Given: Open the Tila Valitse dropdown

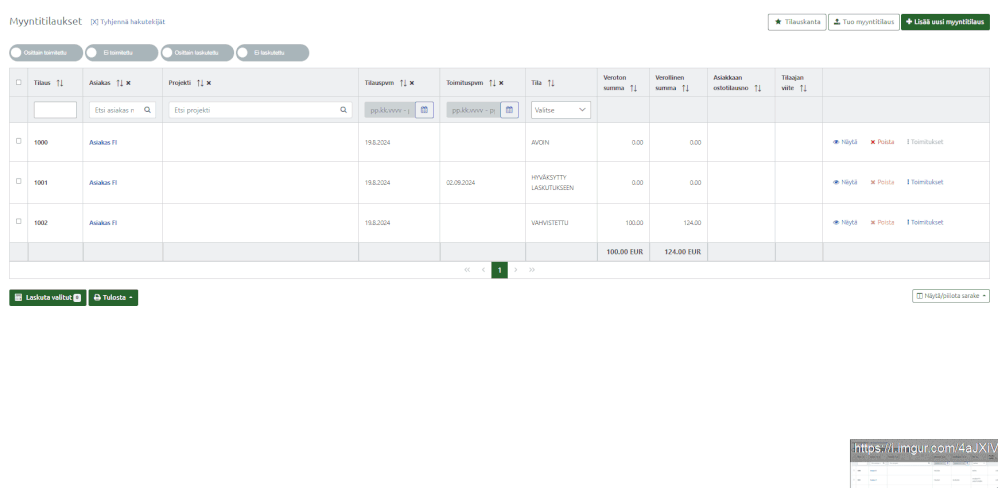Looking at the screenshot, I should tap(561, 110).
